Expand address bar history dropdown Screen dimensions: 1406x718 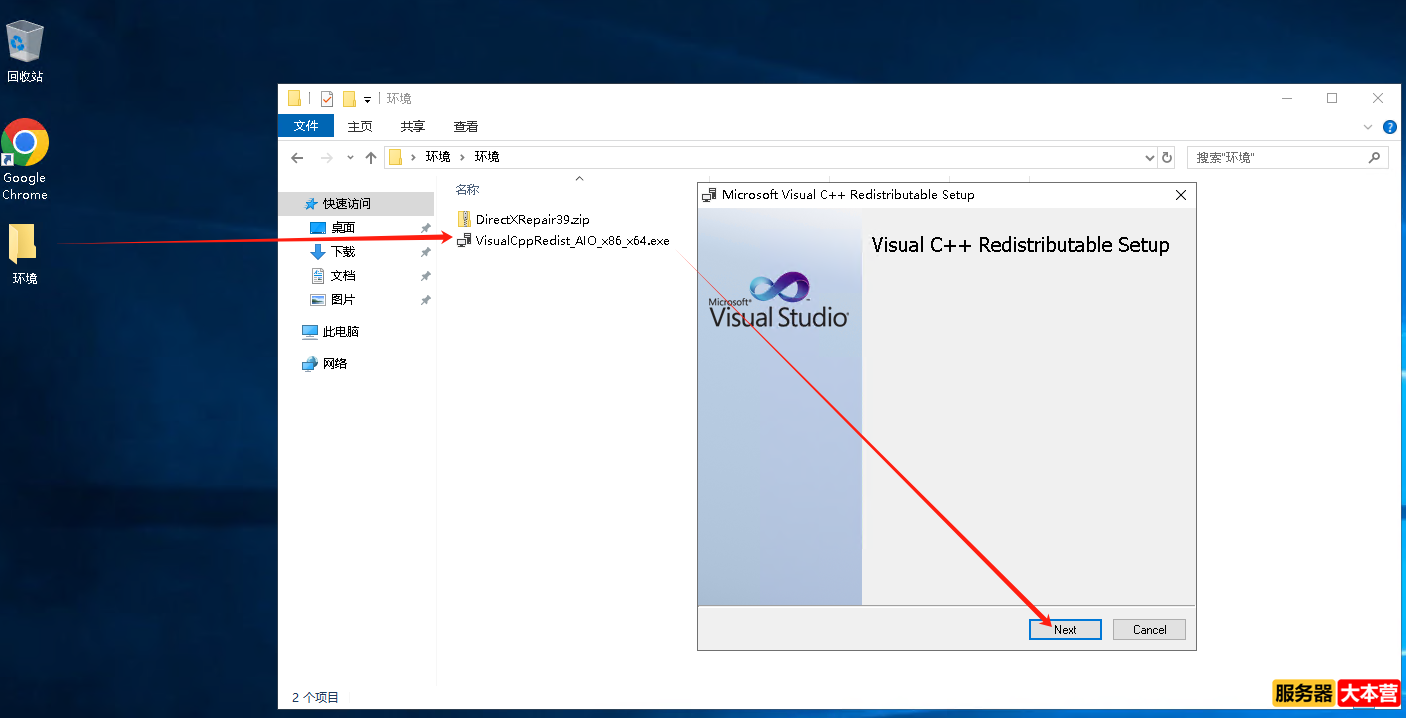[1149, 157]
